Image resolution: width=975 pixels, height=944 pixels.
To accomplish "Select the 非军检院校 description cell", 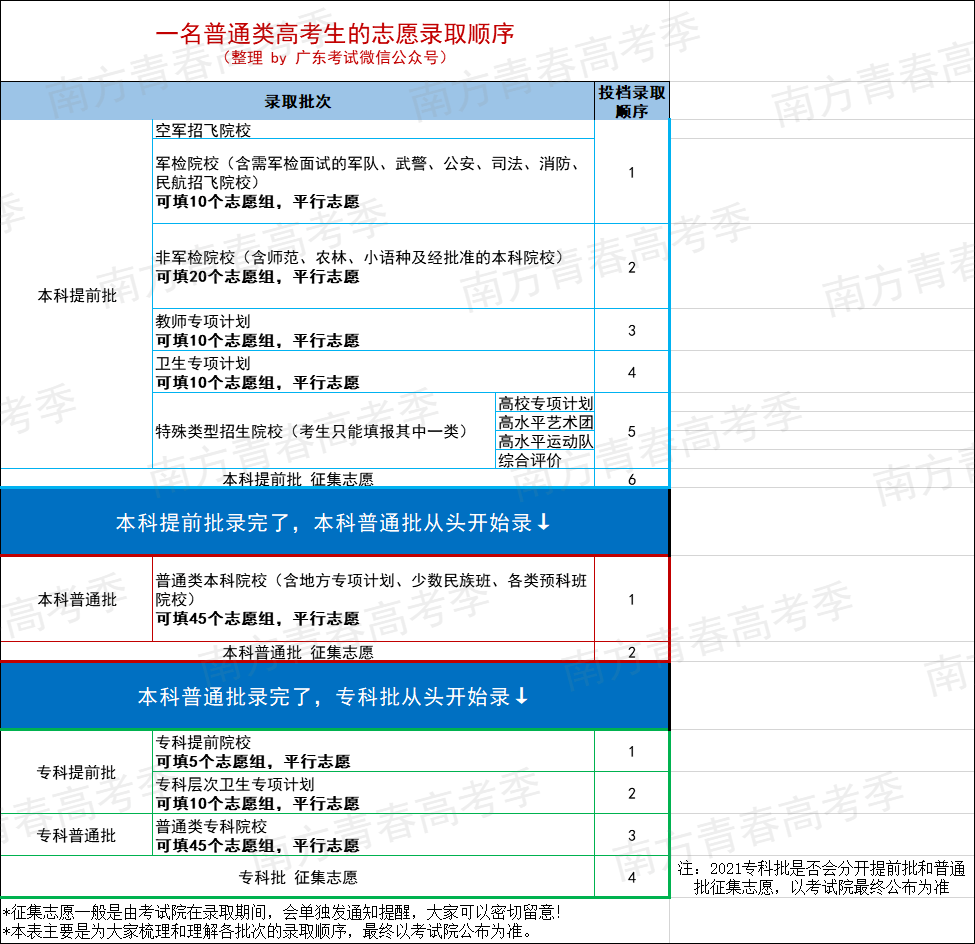I will (x=373, y=266).
